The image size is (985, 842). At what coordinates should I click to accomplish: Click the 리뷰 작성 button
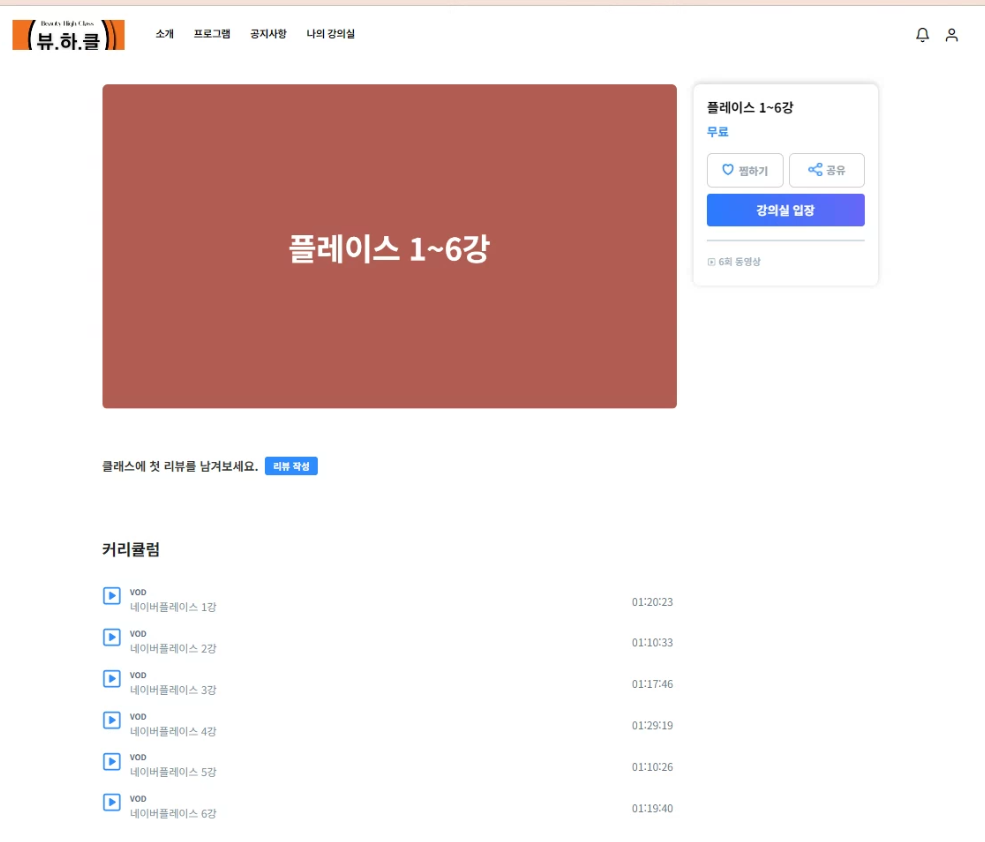pos(291,466)
